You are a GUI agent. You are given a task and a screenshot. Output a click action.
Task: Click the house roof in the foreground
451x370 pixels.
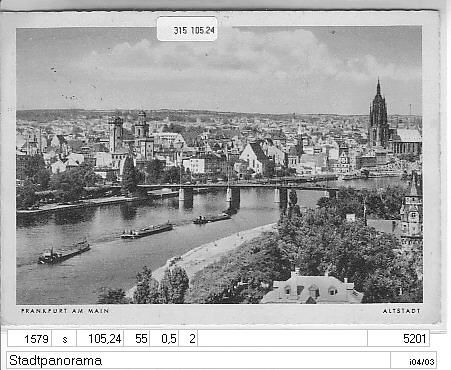click(312, 289)
